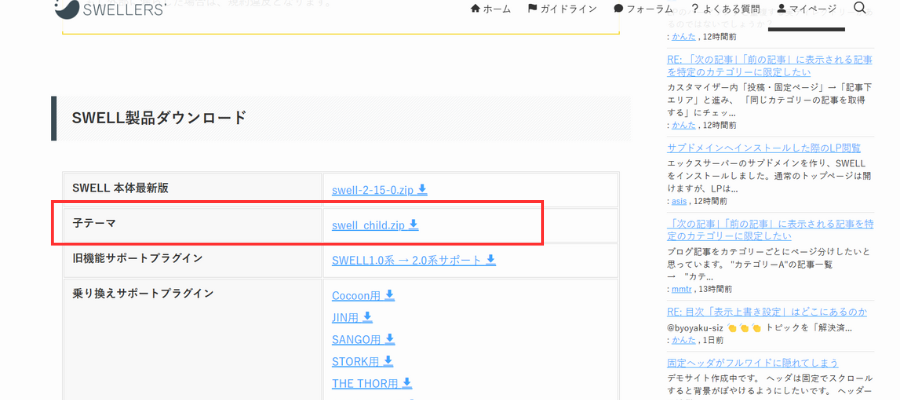This screenshot has height=400, width=900.
Task: Download the swell_child.zip child theme link
Action: 369,225
